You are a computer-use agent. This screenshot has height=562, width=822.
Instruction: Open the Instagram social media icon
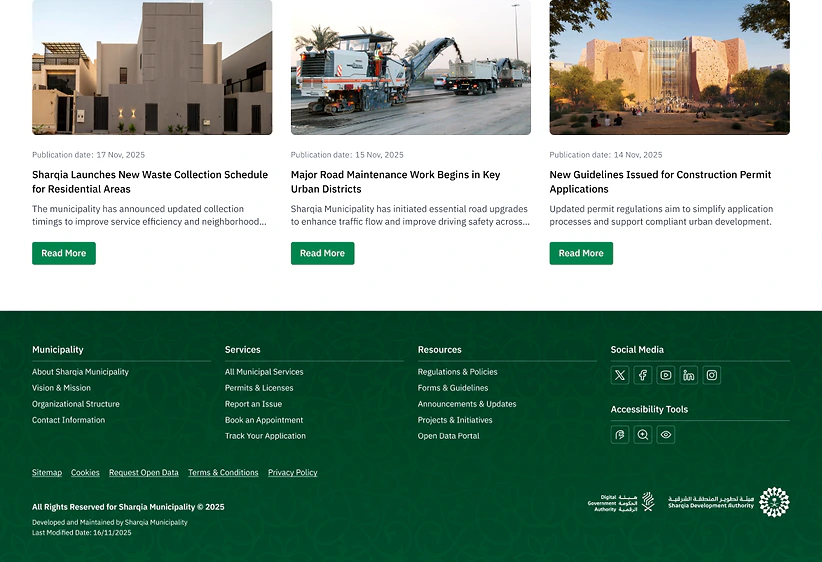coord(711,375)
